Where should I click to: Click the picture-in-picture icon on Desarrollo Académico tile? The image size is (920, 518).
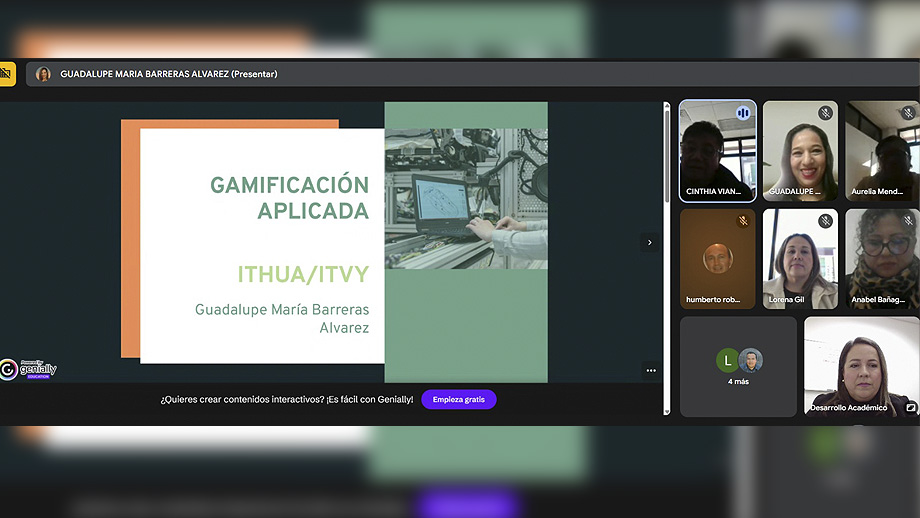coord(911,407)
